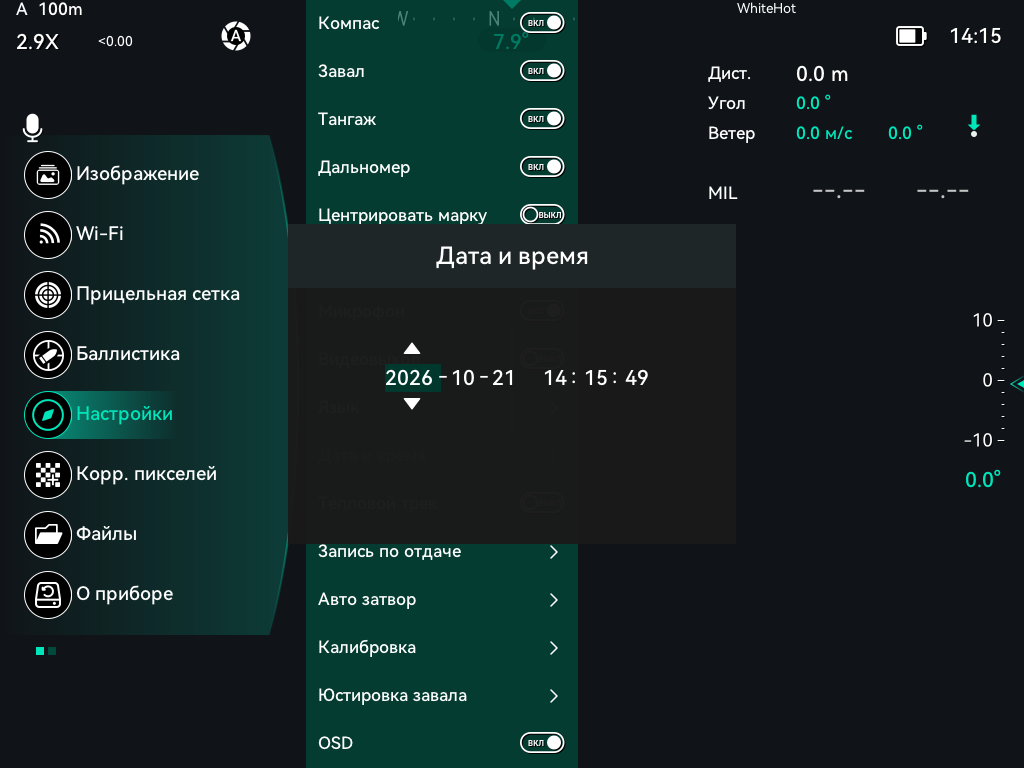Viewport: 1024px width, 768px height.
Task: Open the Баллистика bullet icon
Action: point(48,355)
